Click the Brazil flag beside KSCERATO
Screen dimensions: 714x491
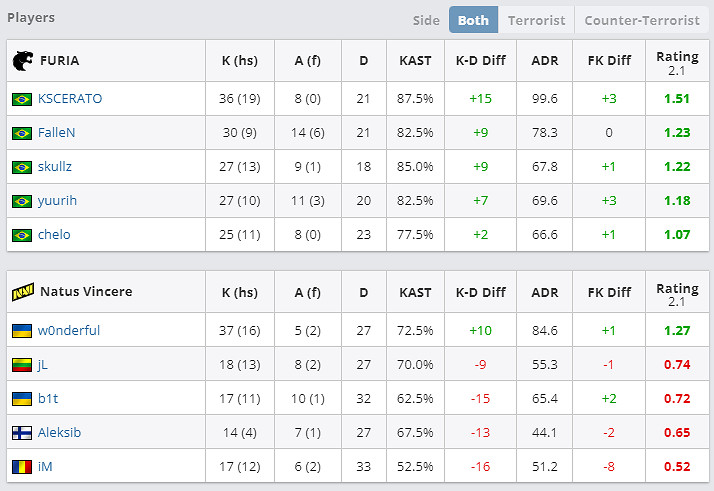point(21,99)
